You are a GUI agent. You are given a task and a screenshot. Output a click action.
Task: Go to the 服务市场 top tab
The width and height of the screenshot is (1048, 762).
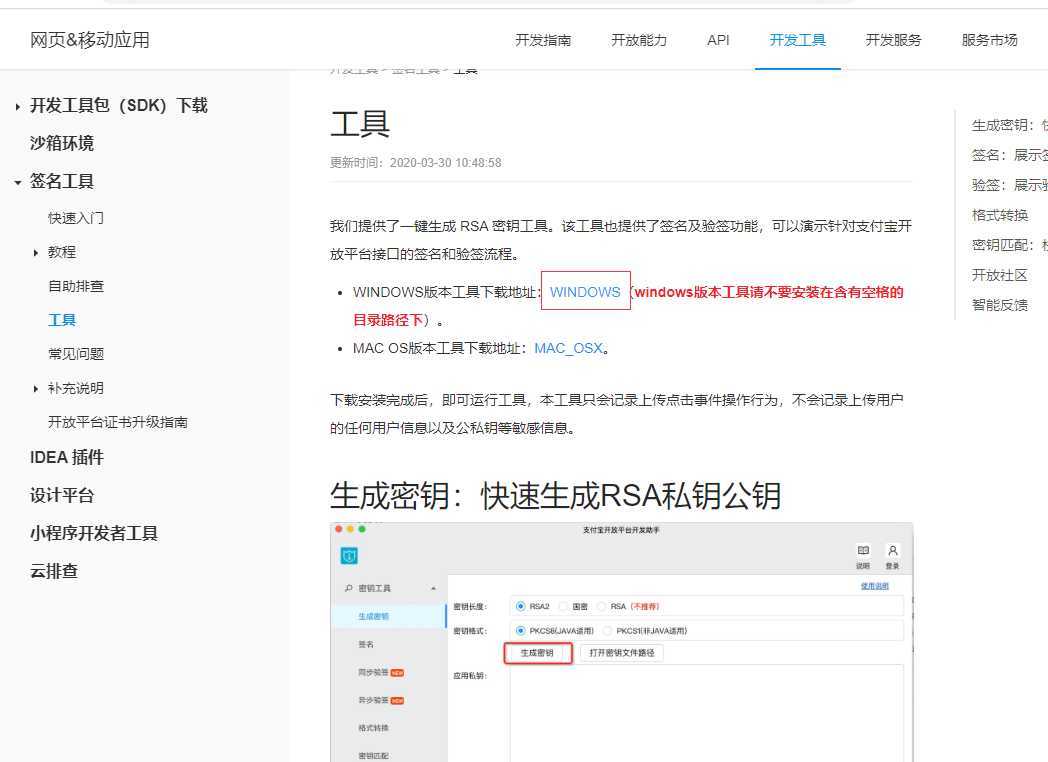pos(989,40)
